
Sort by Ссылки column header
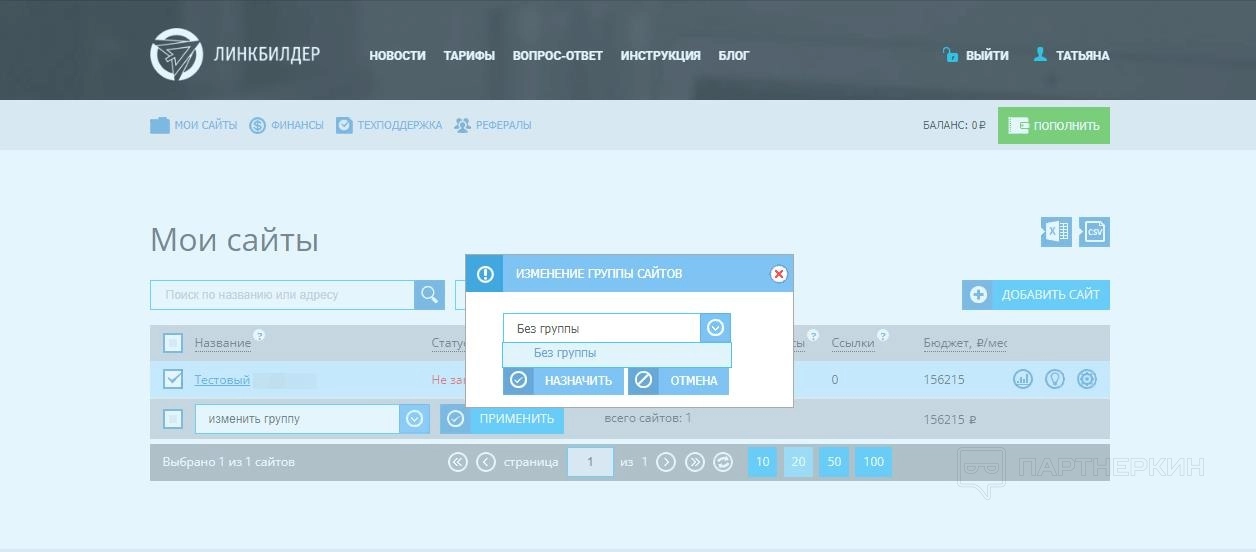tap(853, 343)
